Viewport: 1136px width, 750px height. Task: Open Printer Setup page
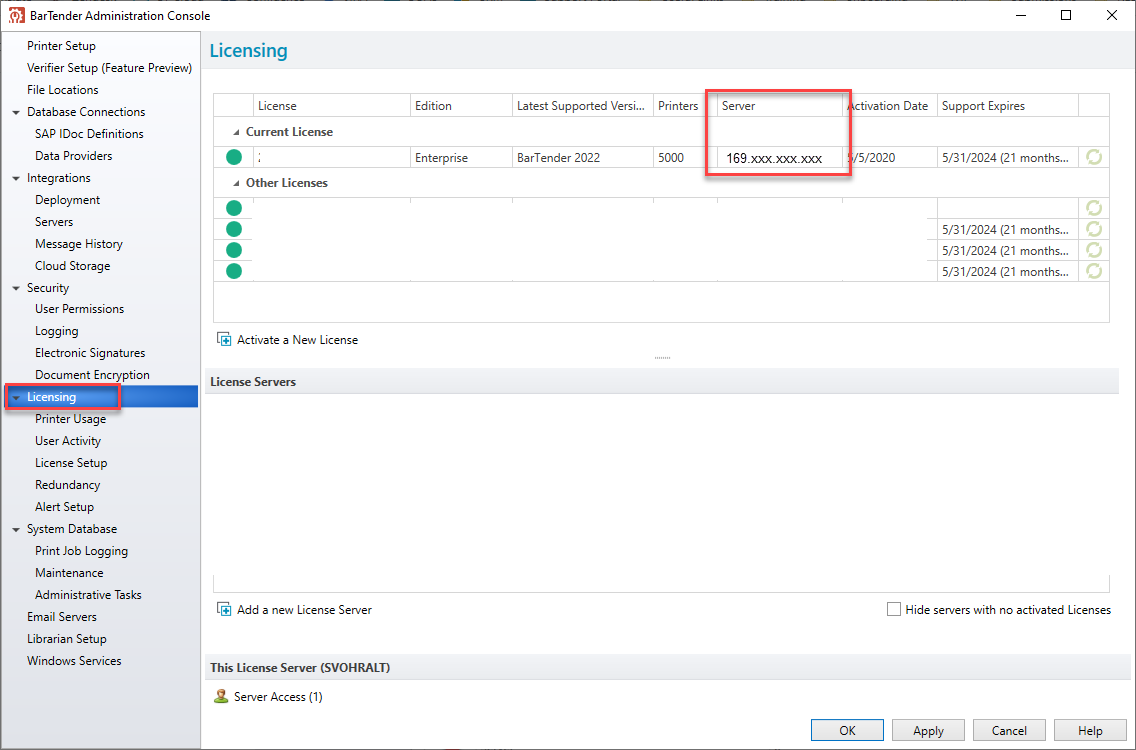pos(62,46)
